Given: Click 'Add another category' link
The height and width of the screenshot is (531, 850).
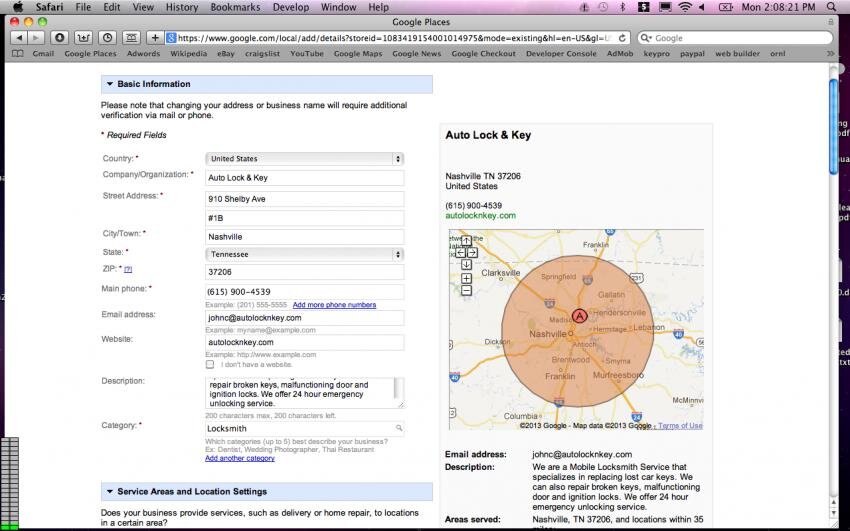Looking at the screenshot, I should pyautogui.click(x=240, y=458).
